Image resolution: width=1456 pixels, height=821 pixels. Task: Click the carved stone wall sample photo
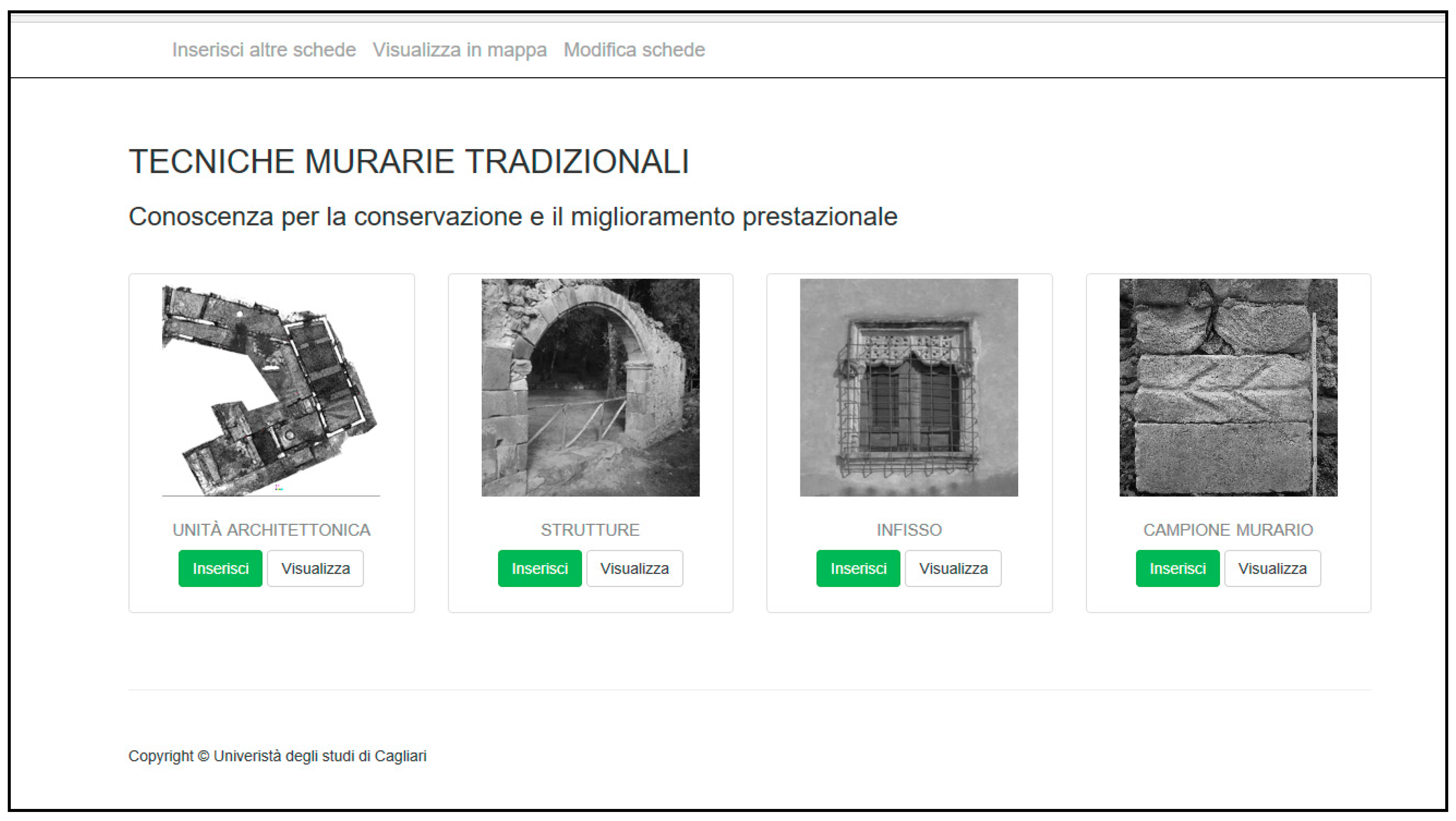1228,388
